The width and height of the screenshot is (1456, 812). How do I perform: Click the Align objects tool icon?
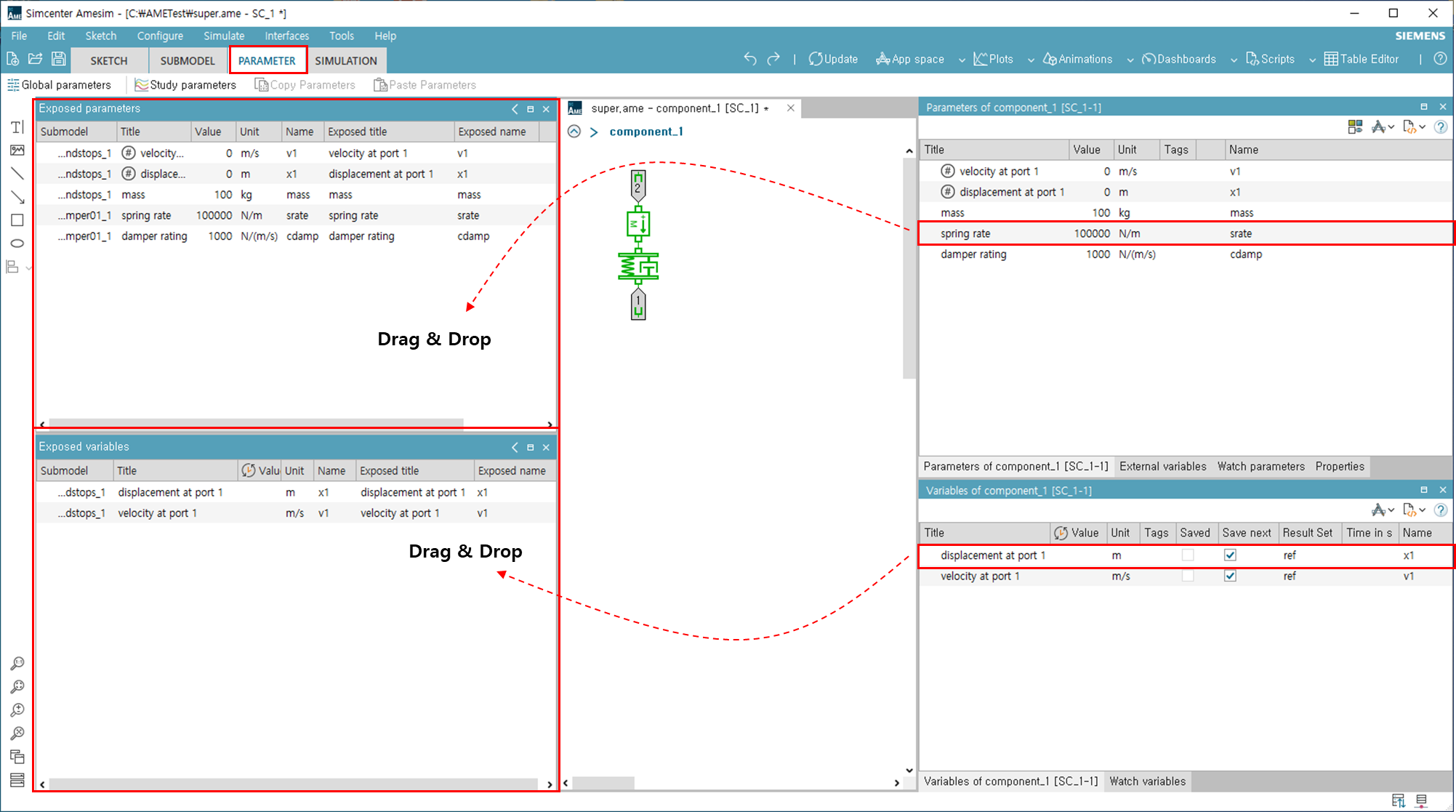(12, 268)
